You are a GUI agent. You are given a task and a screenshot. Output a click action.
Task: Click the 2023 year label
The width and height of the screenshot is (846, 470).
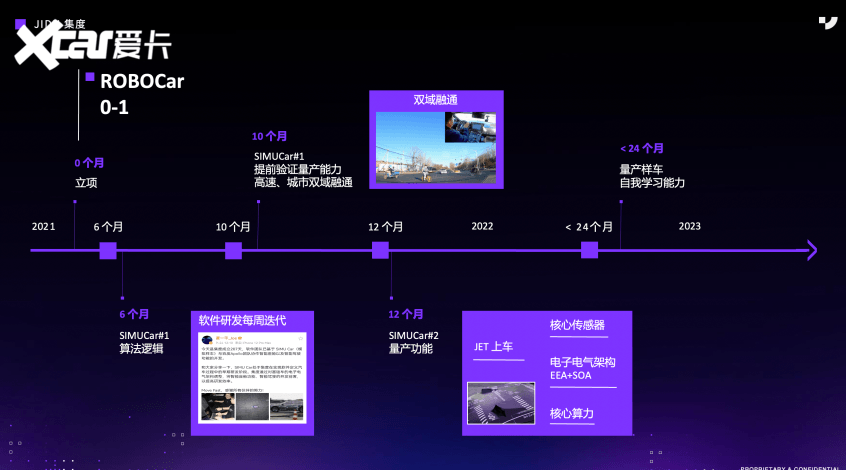tap(690, 227)
